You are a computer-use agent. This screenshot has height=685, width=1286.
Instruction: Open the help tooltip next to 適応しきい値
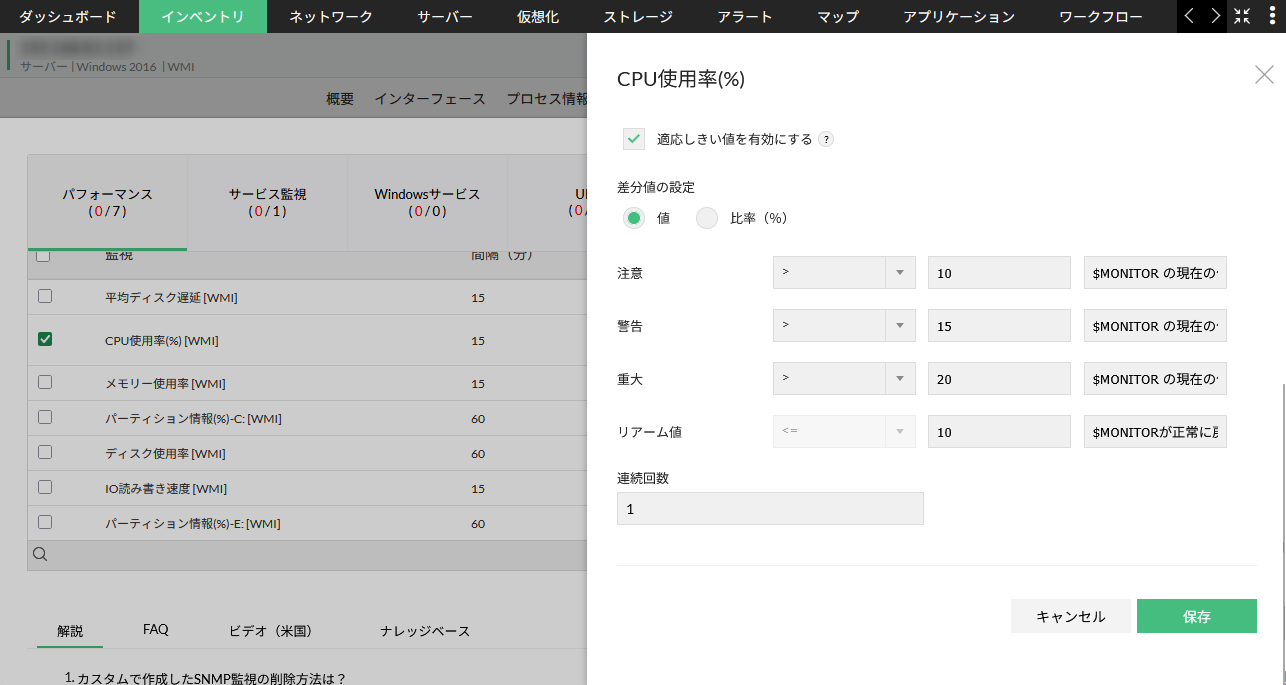point(826,139)
